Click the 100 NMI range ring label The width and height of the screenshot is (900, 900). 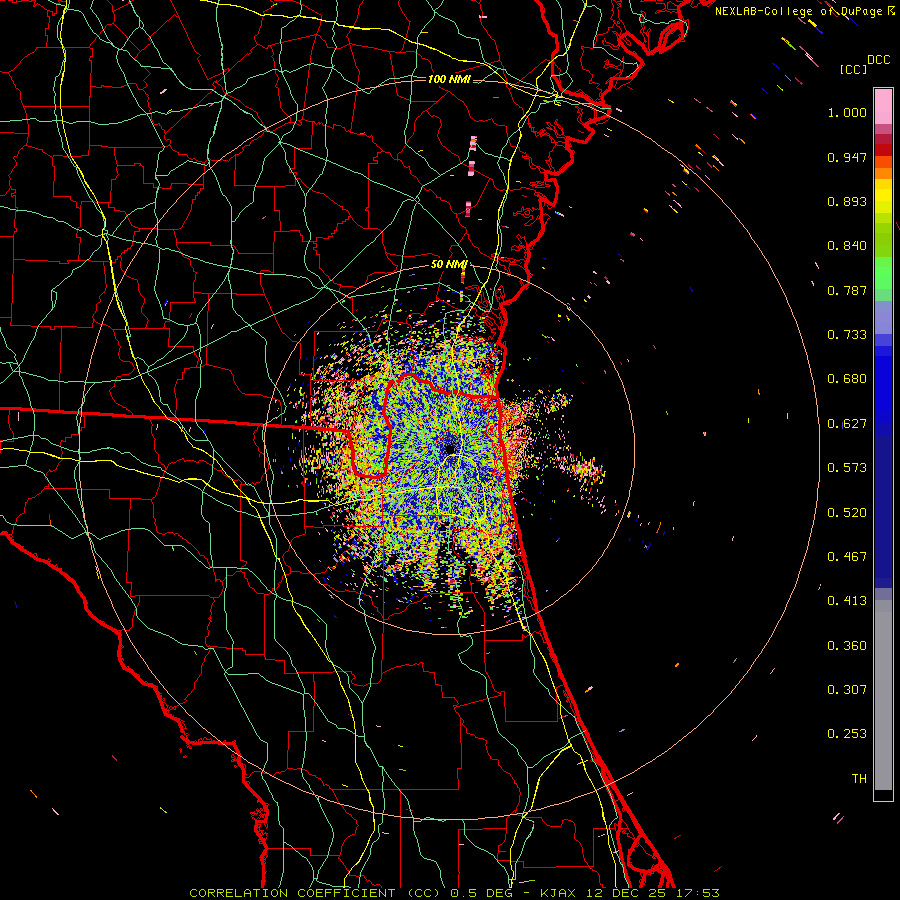(x=449, y=79)
